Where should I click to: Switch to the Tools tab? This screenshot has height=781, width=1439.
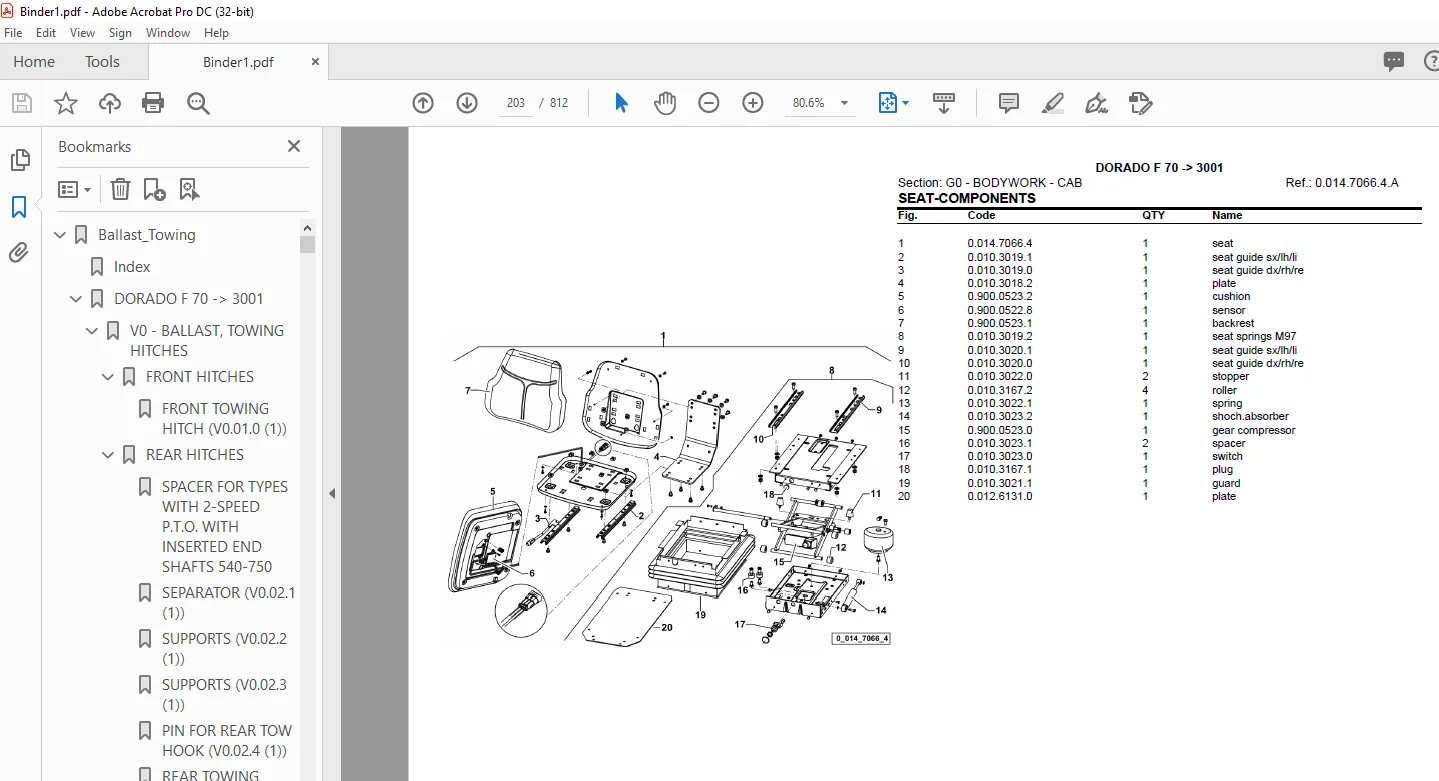point(102,61)
